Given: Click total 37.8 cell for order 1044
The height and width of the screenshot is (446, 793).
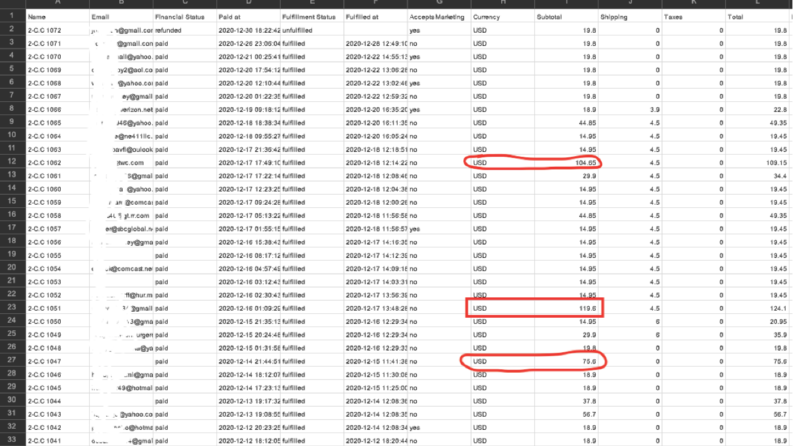Looking at the screenshot, I should point(757,401).
